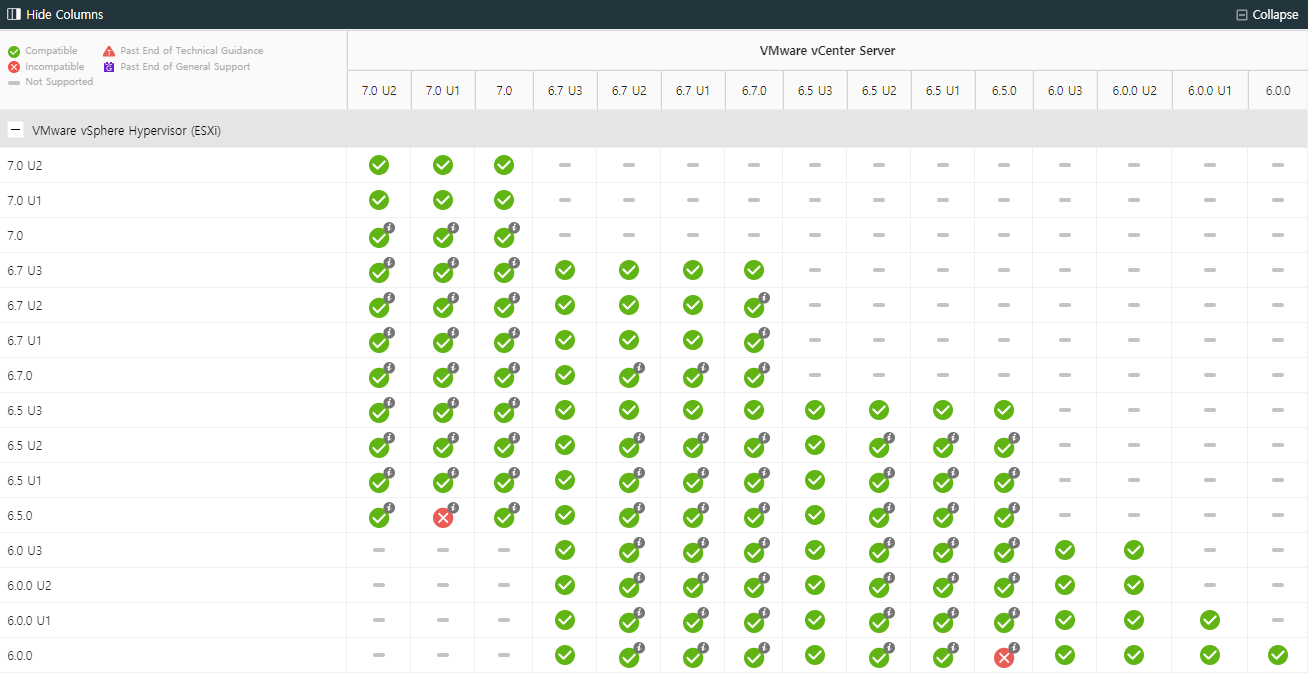
Task: Click the ESXi 6.7 U3 row label
Action: click(x=24, y=270)
